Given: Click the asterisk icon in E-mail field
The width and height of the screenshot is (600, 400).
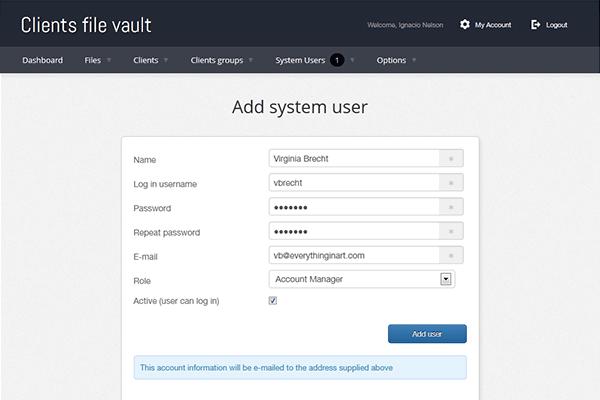Looking at the screenshot, I should 451,256.
